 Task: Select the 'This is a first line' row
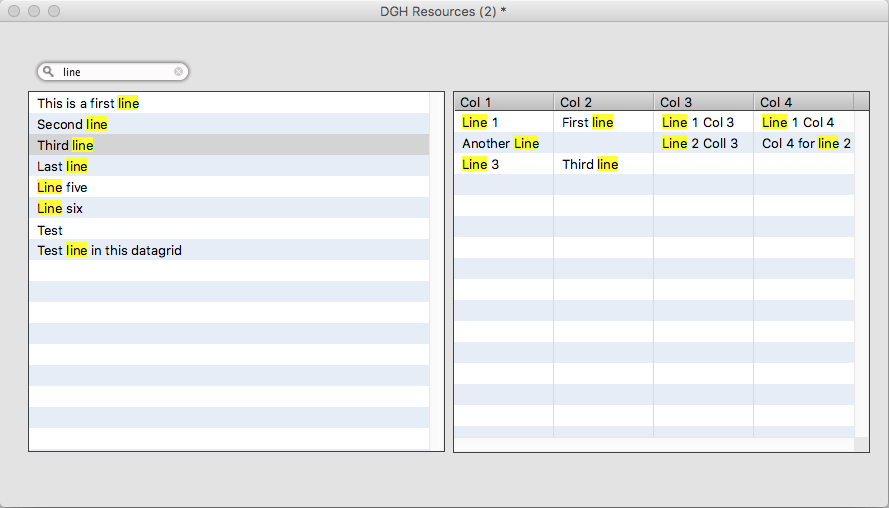(x=88, y=103)
